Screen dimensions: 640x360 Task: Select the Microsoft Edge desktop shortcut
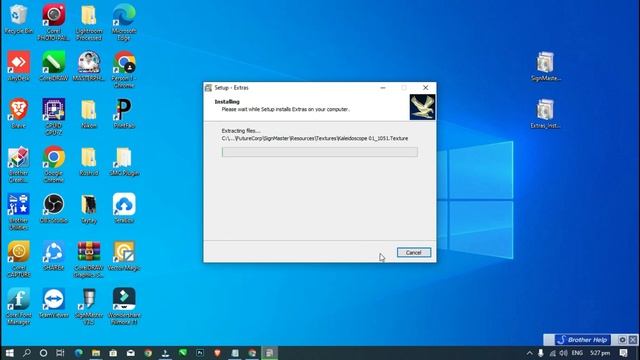point(124,22)
